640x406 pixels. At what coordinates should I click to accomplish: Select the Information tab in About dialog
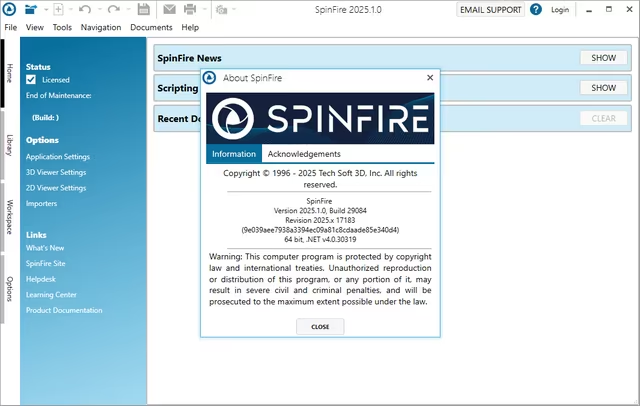234,154
